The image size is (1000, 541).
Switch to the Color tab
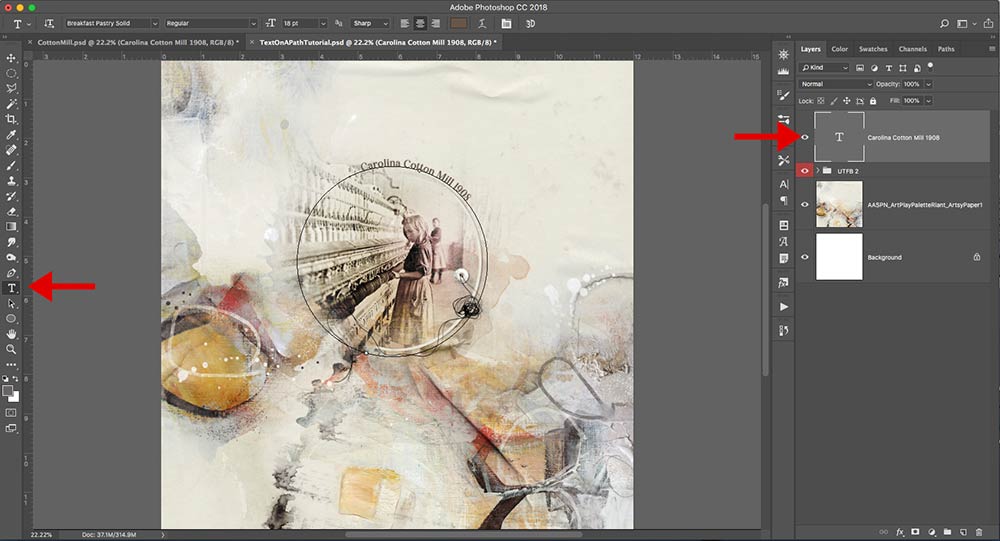pos(839,49)
